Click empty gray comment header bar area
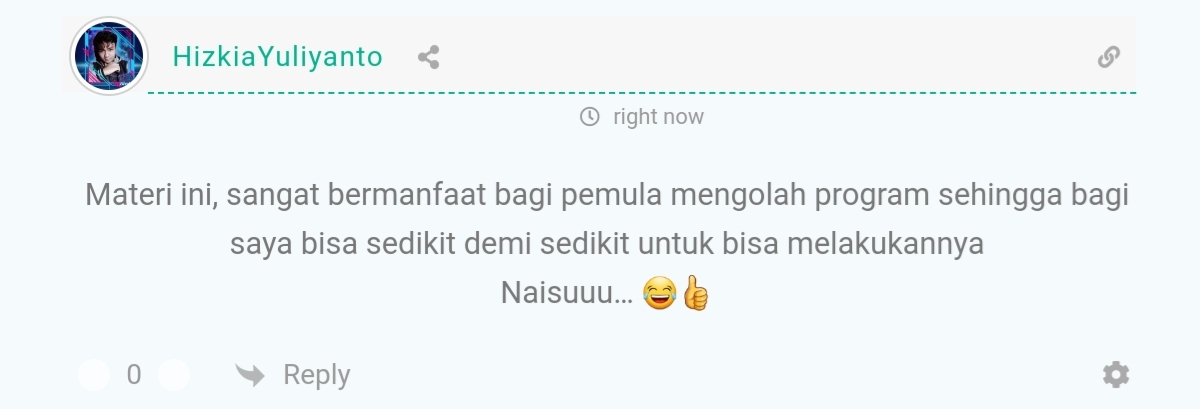1200x409 pixels. click(760, 55)
